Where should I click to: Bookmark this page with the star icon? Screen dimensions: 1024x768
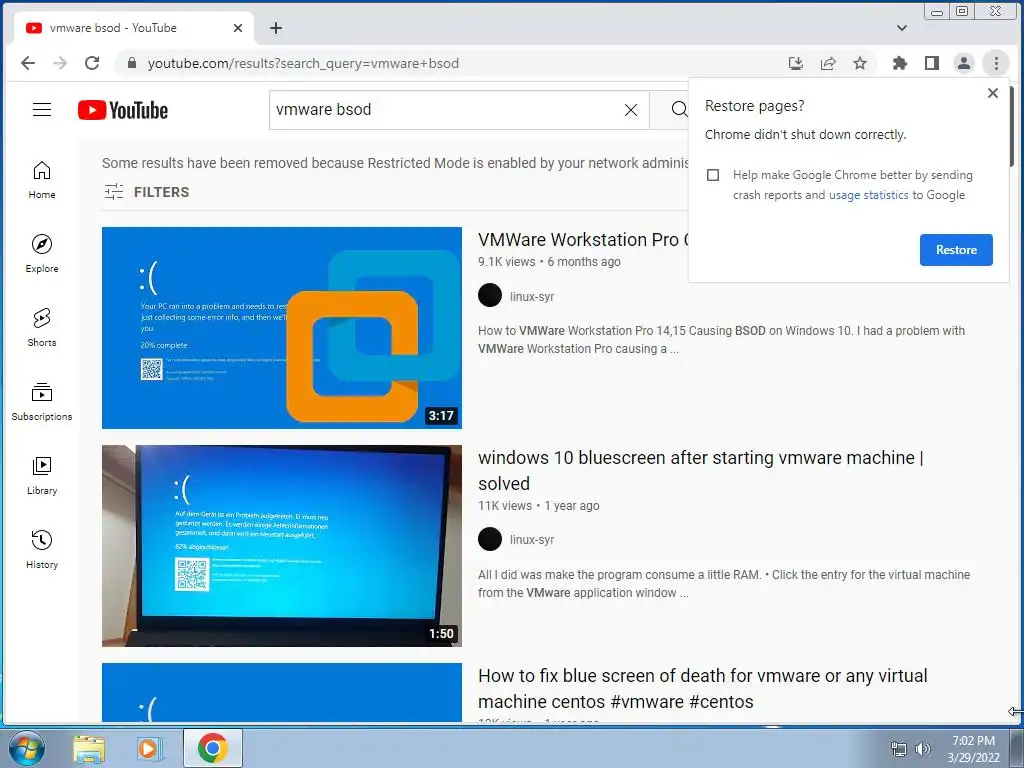[860, 63]
